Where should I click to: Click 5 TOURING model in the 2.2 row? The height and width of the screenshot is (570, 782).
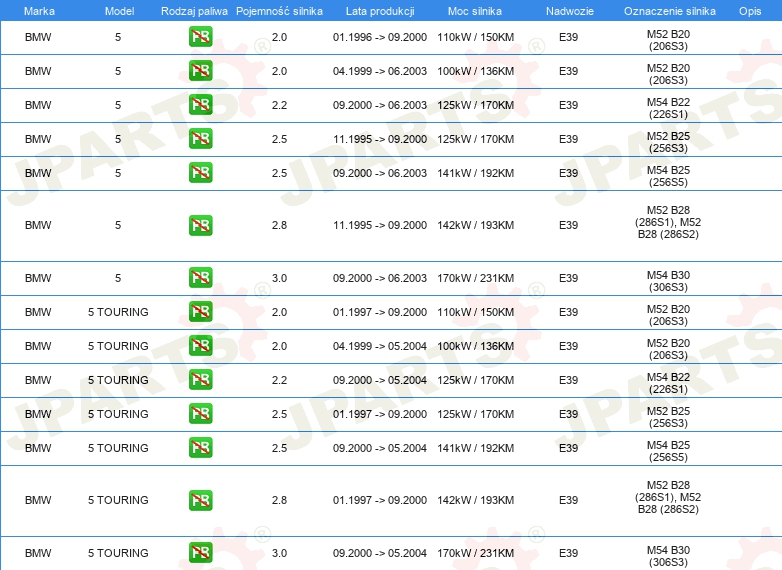118,380
